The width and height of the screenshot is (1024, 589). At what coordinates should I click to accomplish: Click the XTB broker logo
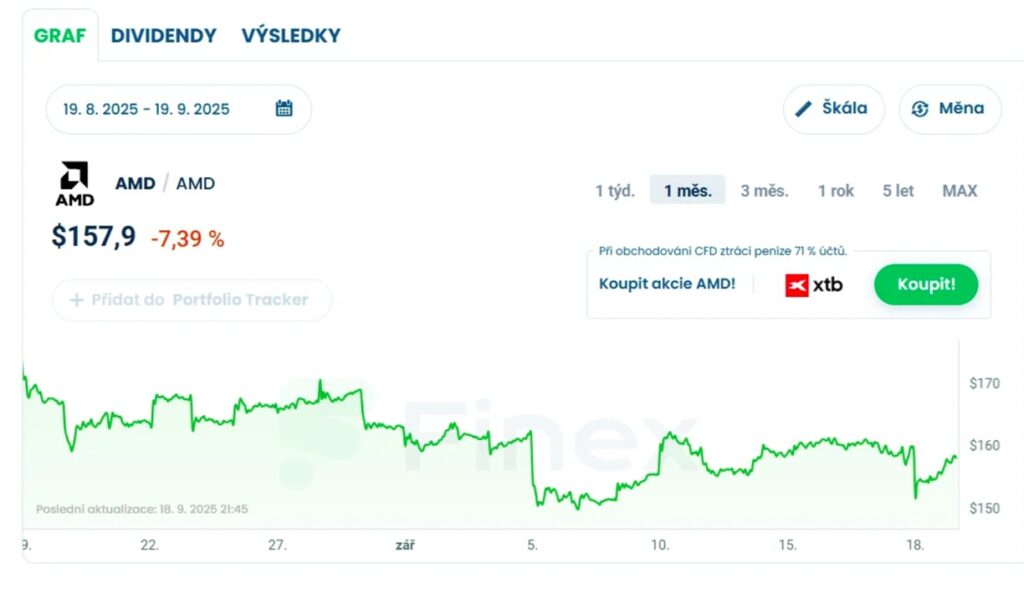(x=814, y=284)
